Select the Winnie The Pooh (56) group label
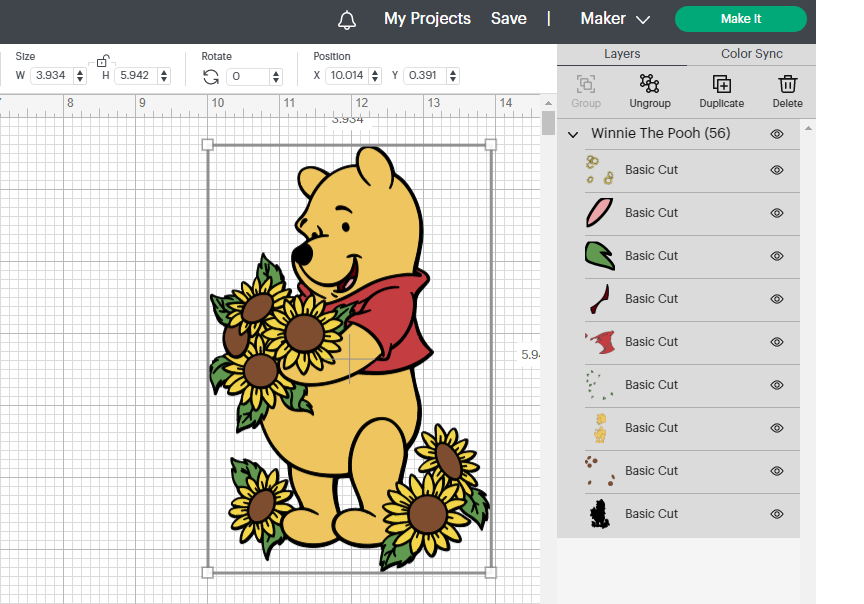 point(661,133)
